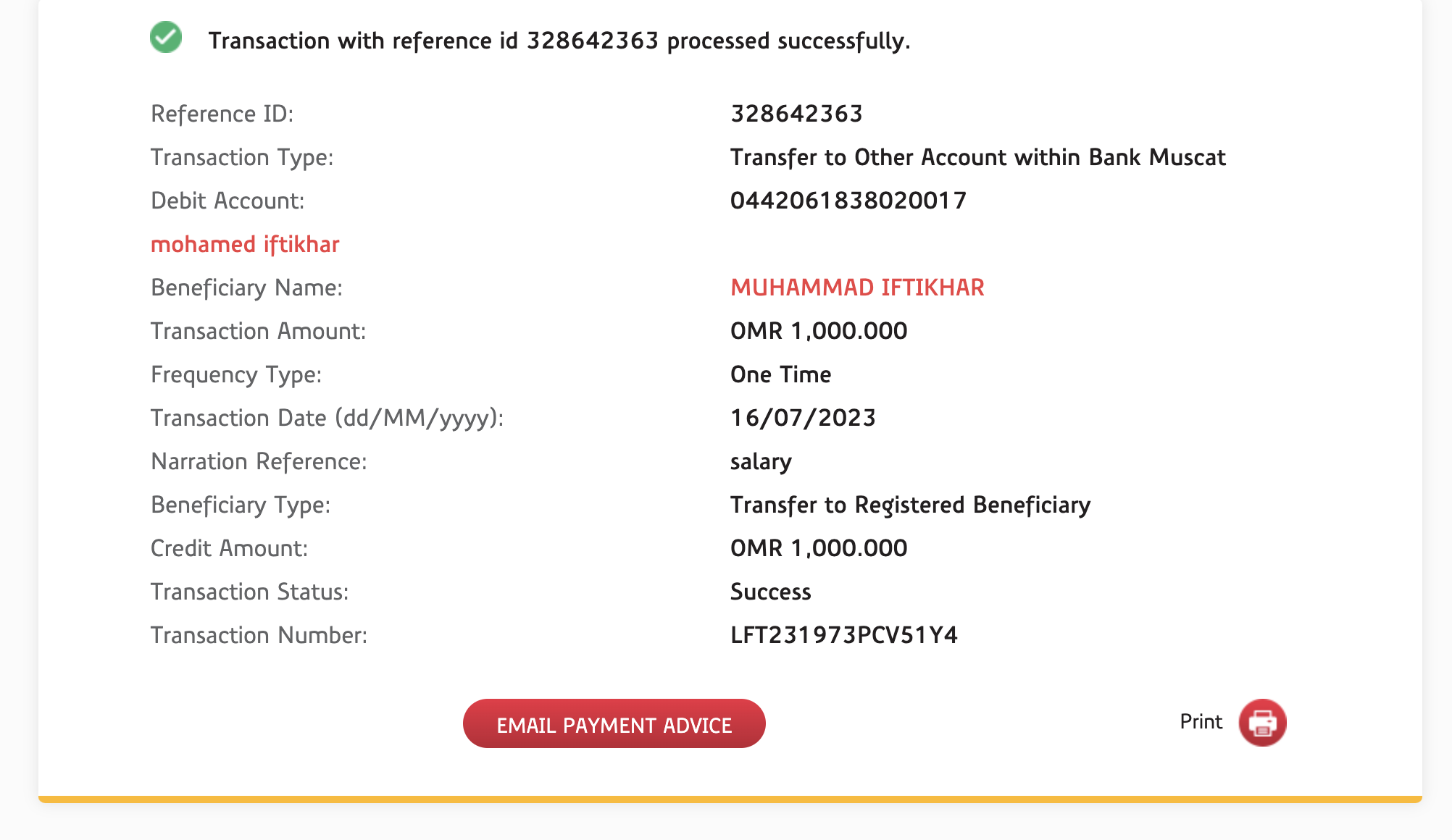1452x840 pixels.
Task: Click the processed successfully confirmation message
Action: coord(559,41)
